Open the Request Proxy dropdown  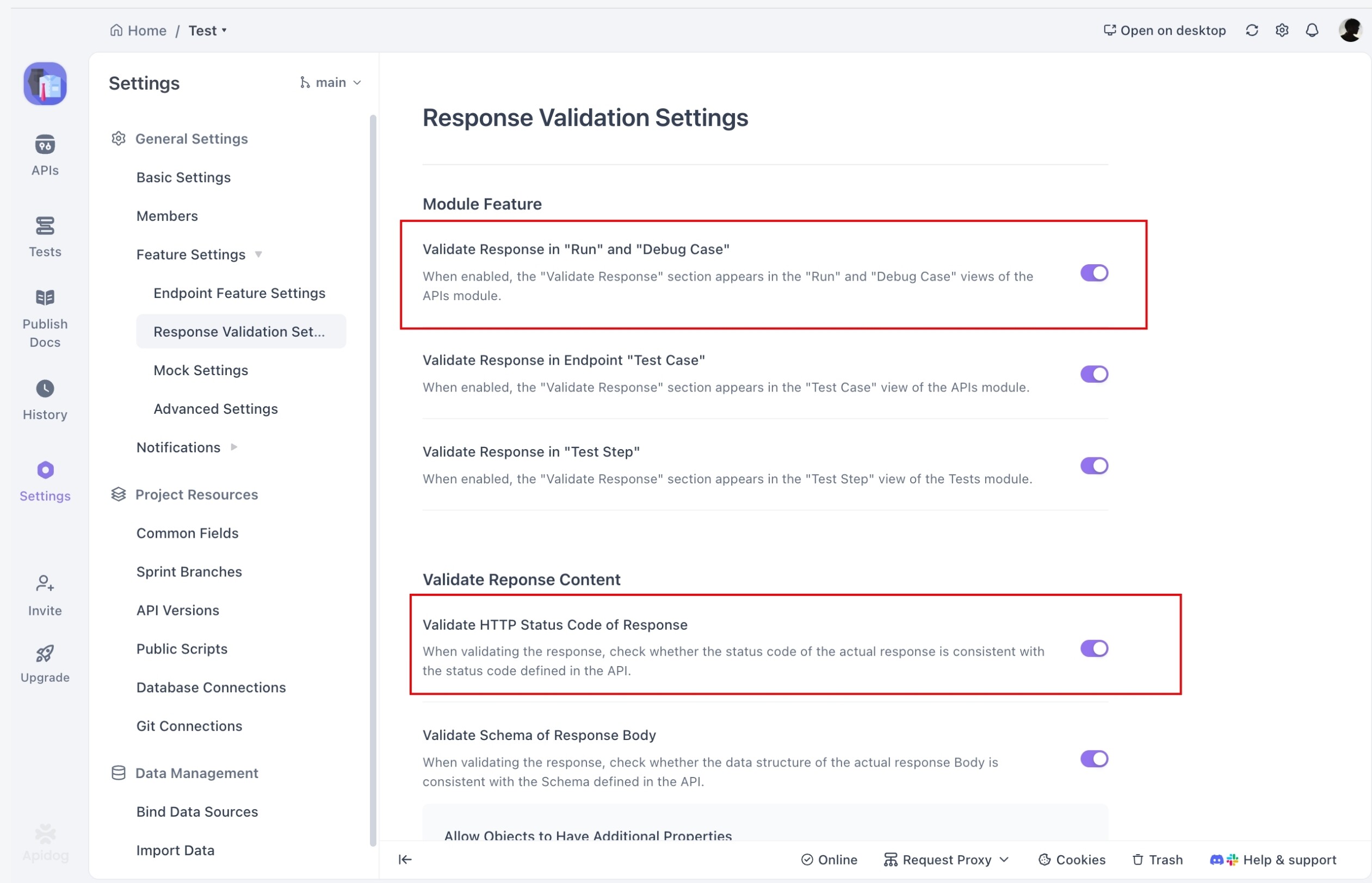(947, 860)
